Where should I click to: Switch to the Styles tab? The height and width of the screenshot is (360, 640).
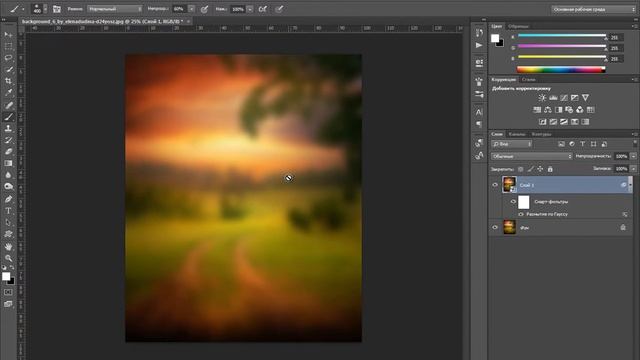pyautogui.click(x=529, y=80)
